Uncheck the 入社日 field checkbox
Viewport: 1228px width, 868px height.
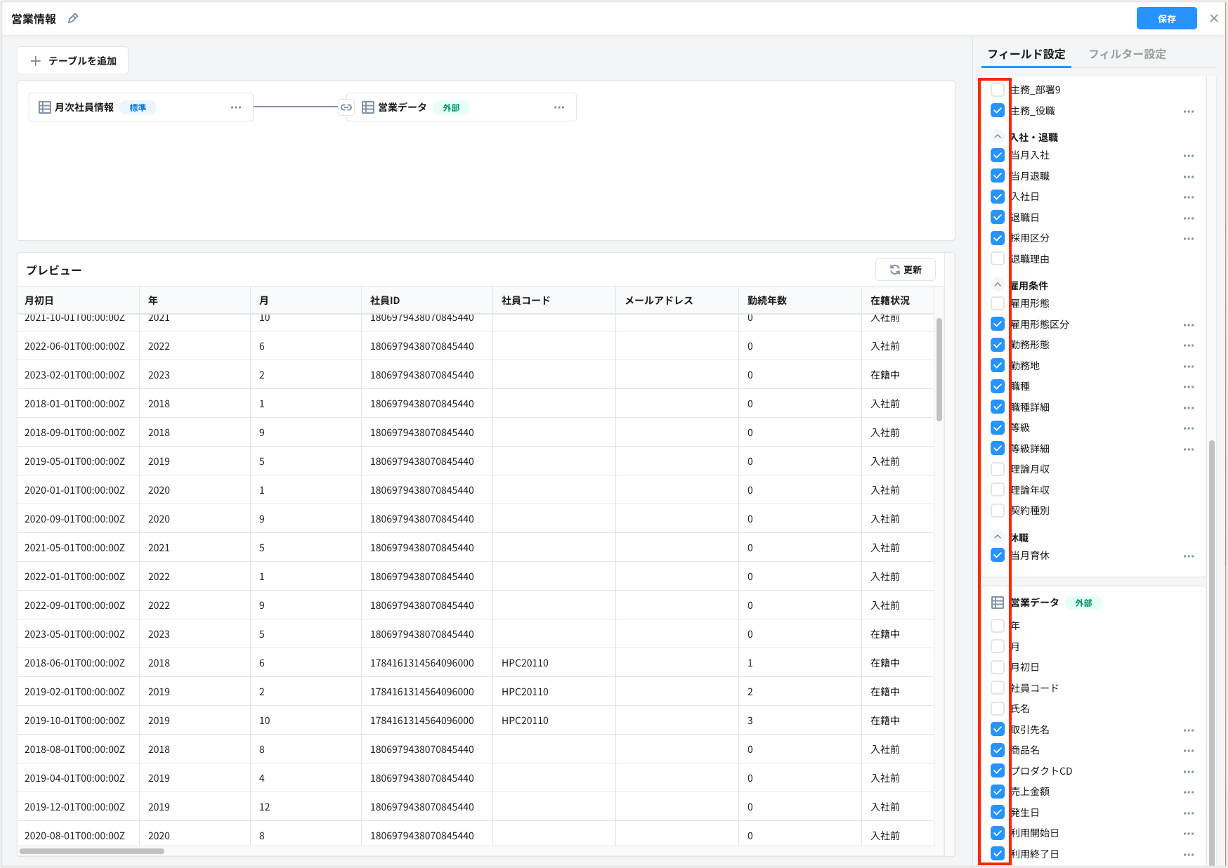pyautogui.click(x=997, y=197)
